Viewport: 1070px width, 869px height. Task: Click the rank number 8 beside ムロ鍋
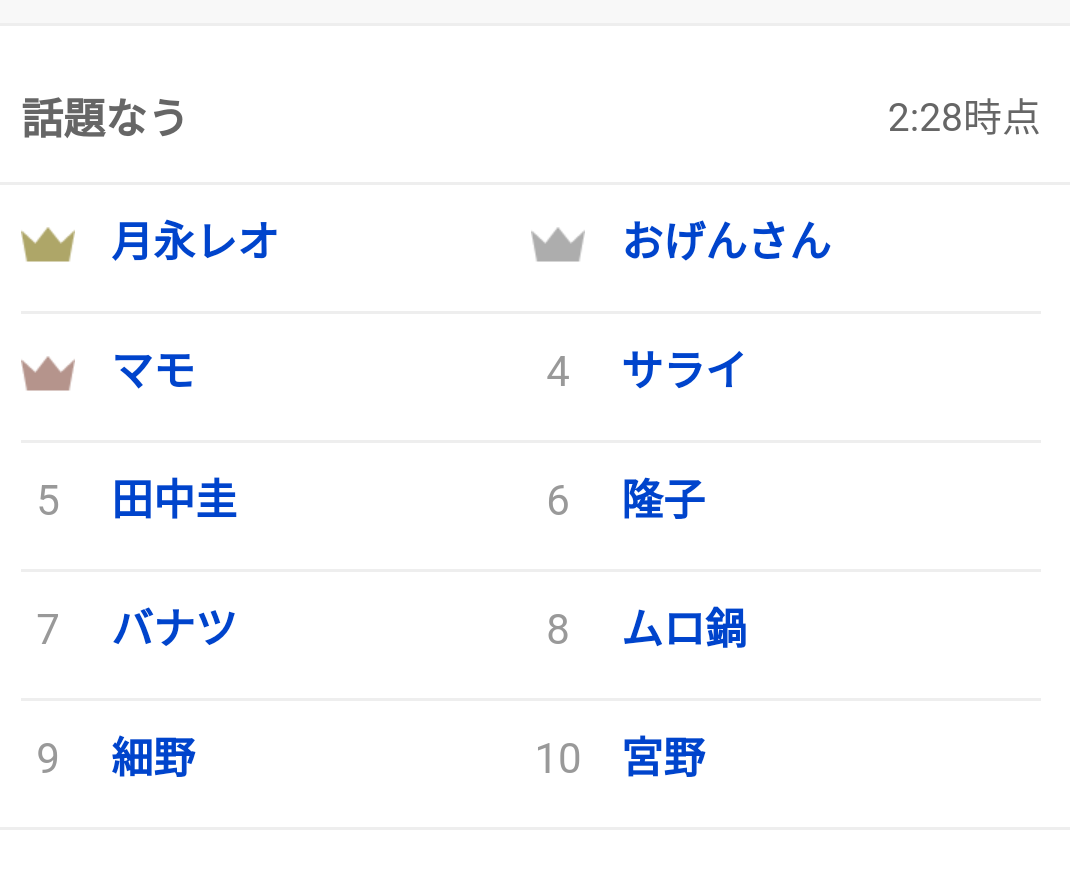point(558,629)
